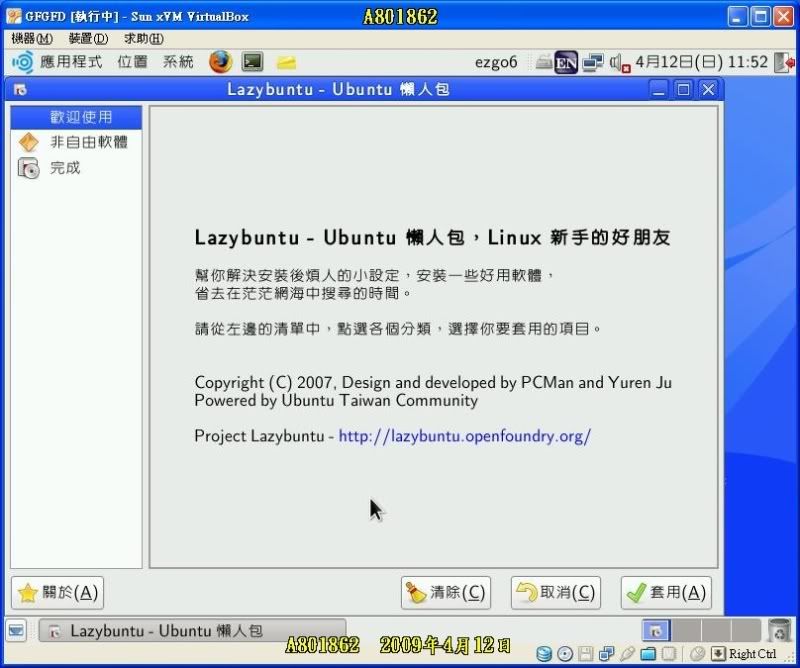This screenshot has width=800, height=668.
Task: Click the keyboard capture arrow indicator
Action: (x=718, y=654)
